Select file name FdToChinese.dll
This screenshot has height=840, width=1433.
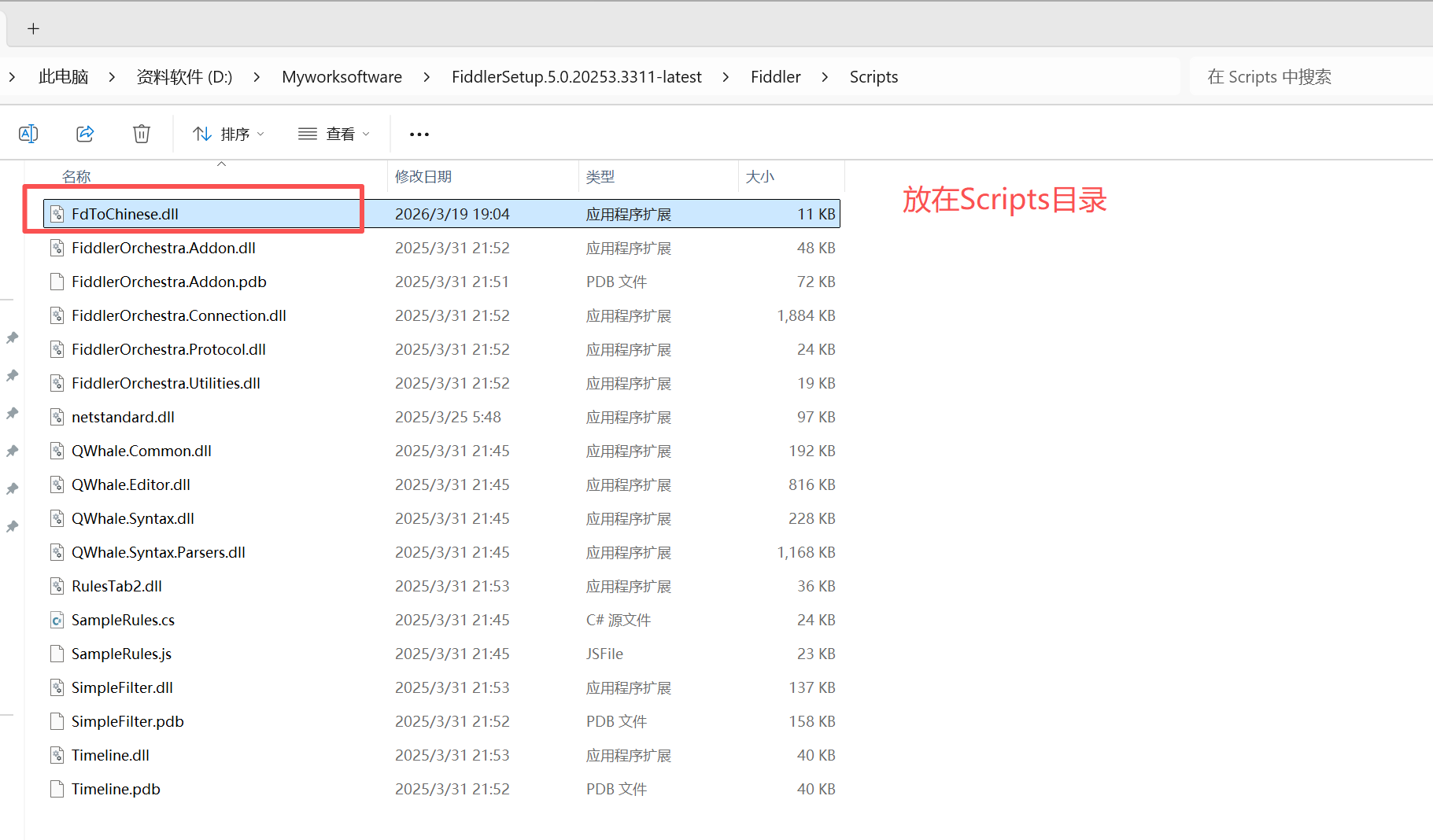[x=125, y=214]
